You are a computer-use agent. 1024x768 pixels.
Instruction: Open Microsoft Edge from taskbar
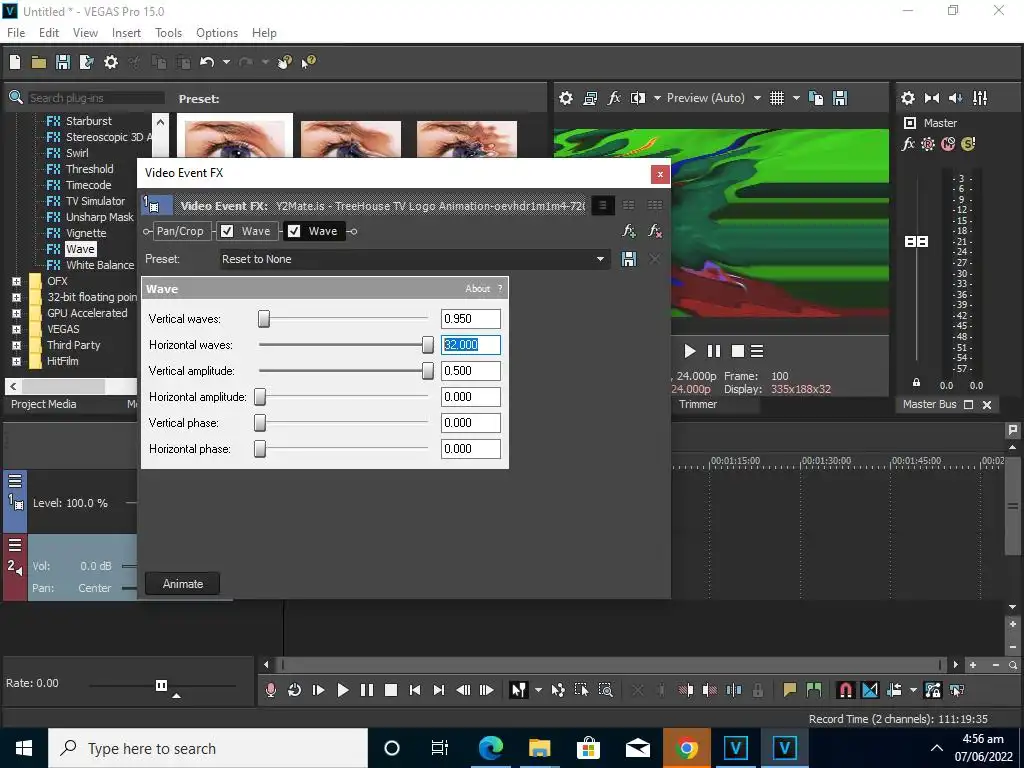(490, 748)
